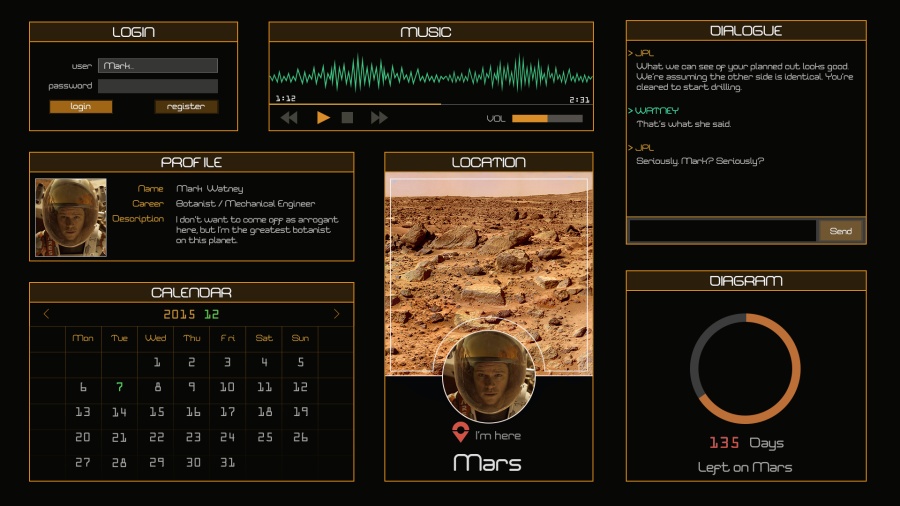
Task: Select calendar day 7
Action: 119,387
